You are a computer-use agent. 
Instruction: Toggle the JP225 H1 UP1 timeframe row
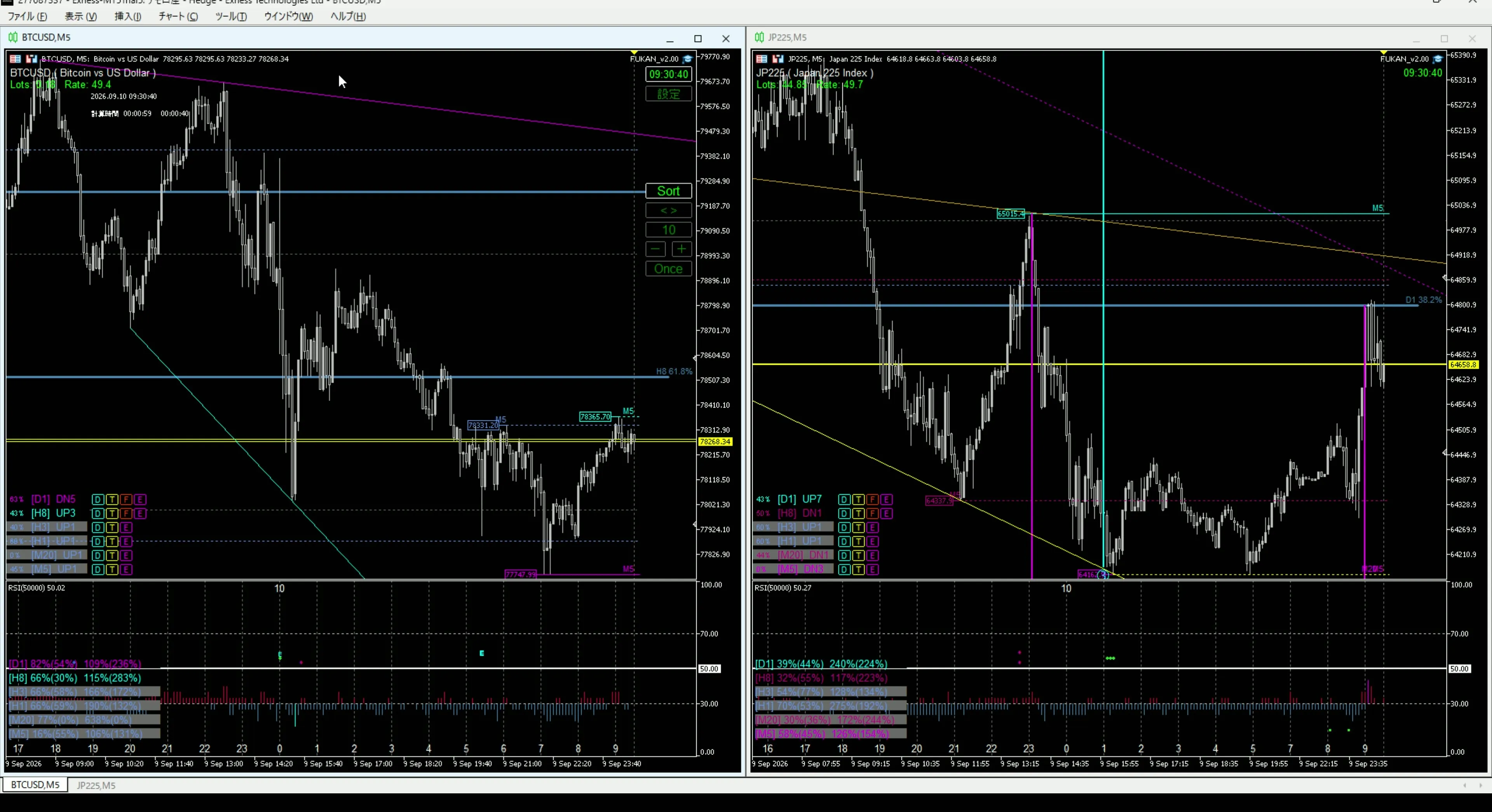click(793, 541)
